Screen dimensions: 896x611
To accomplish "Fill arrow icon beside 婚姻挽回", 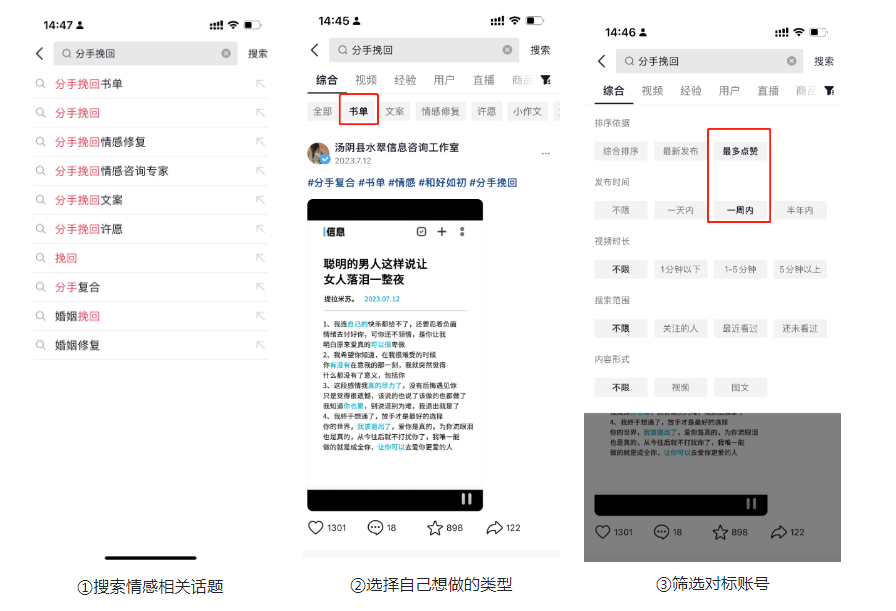I will point(260,316).
